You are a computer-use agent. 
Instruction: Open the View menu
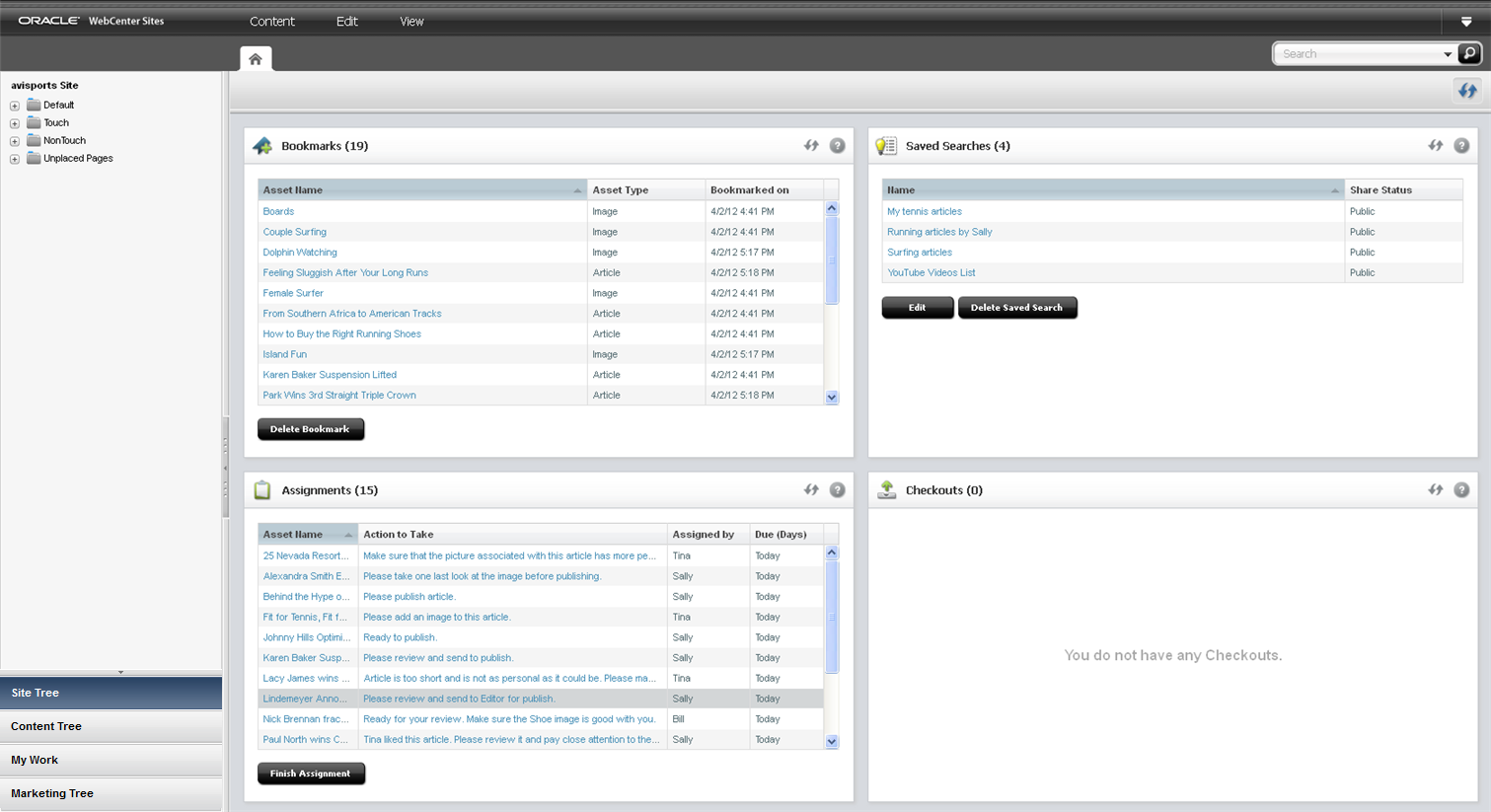tap(411, 21)
